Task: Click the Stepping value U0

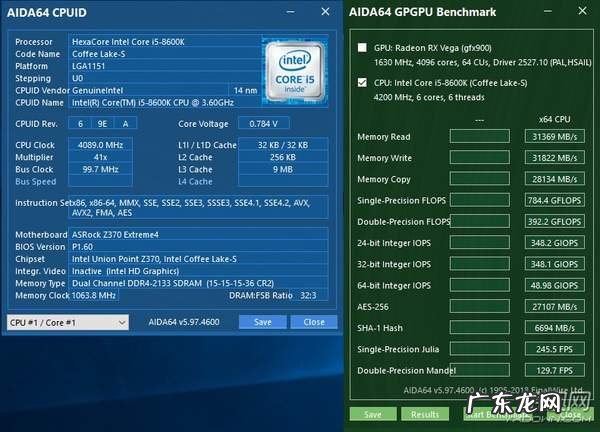Action: [165, 78]
